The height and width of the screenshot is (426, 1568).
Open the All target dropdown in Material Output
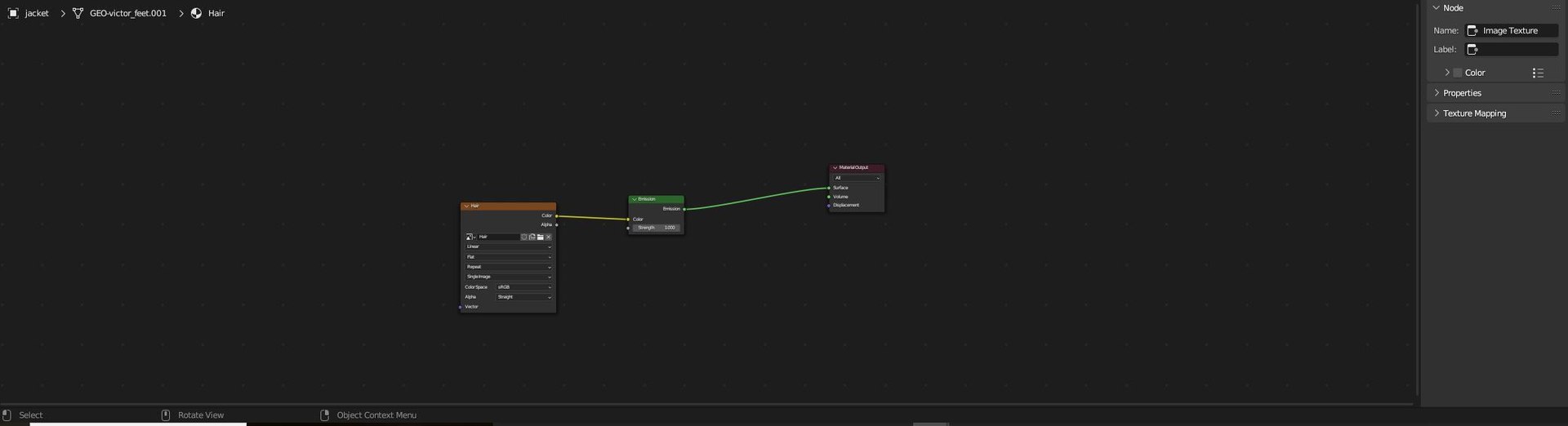pyautogui.click(x=857, y=178)
